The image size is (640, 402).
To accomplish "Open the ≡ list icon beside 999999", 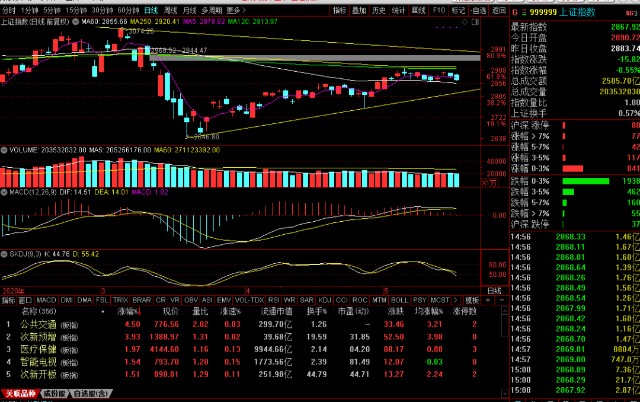I will 524,12.
